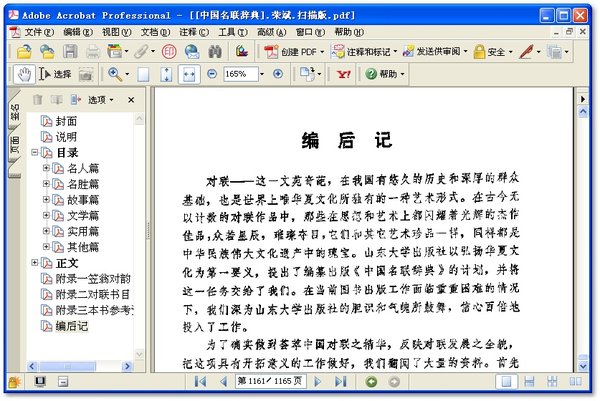The width and height of the screenshot is (600, 401).
Task: Click the actual size page icon
Action: coord(143,74)
